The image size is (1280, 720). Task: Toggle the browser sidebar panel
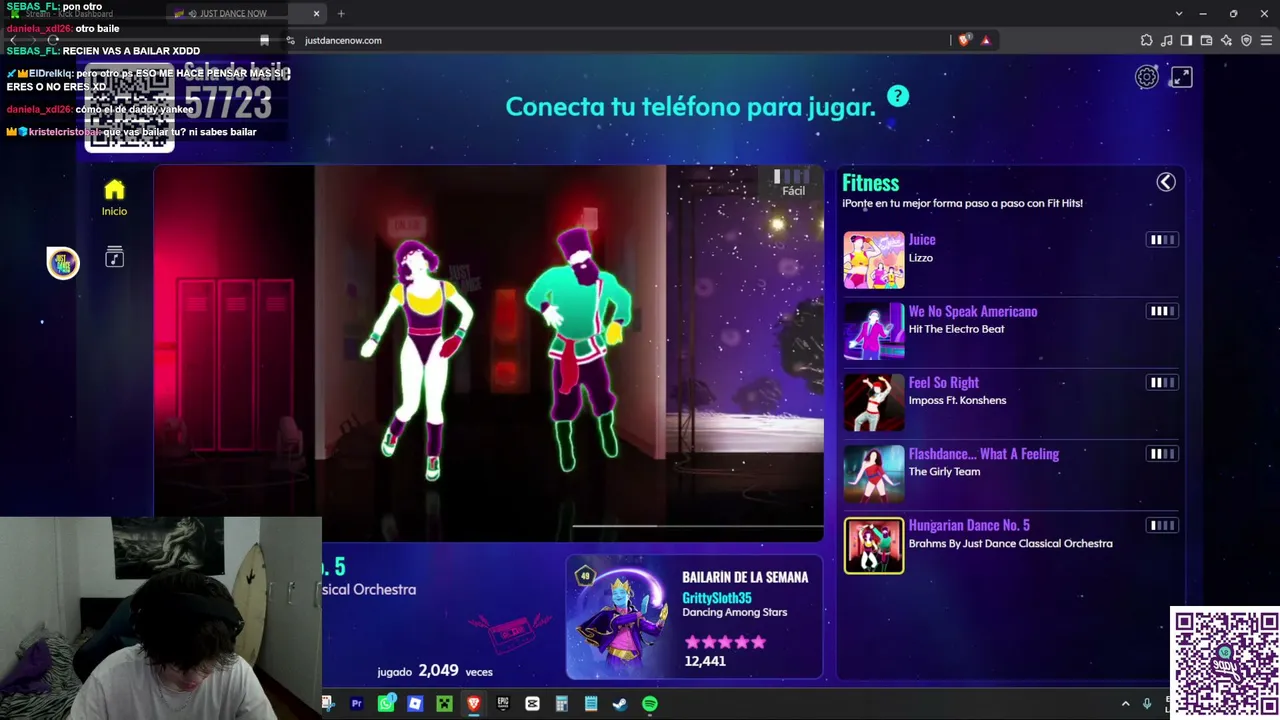(1186, 40)
